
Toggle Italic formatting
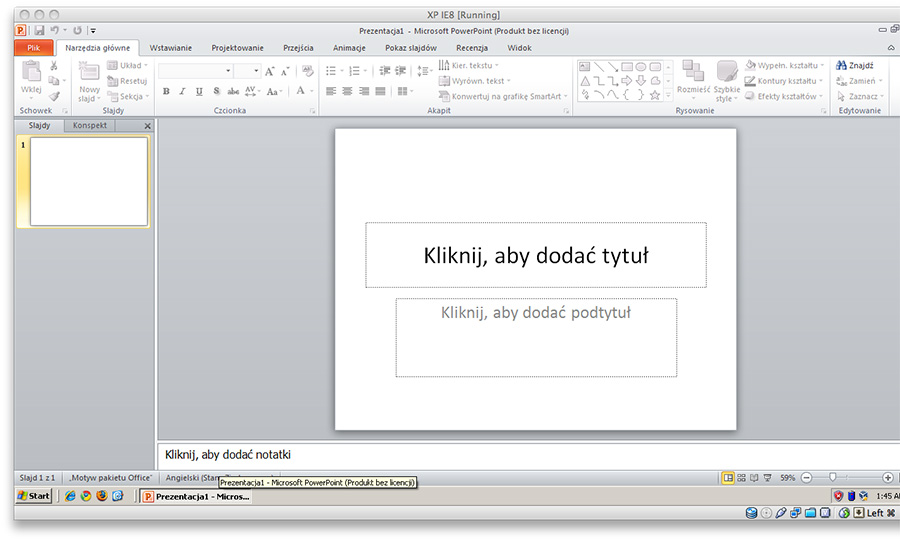click(182, 91)
